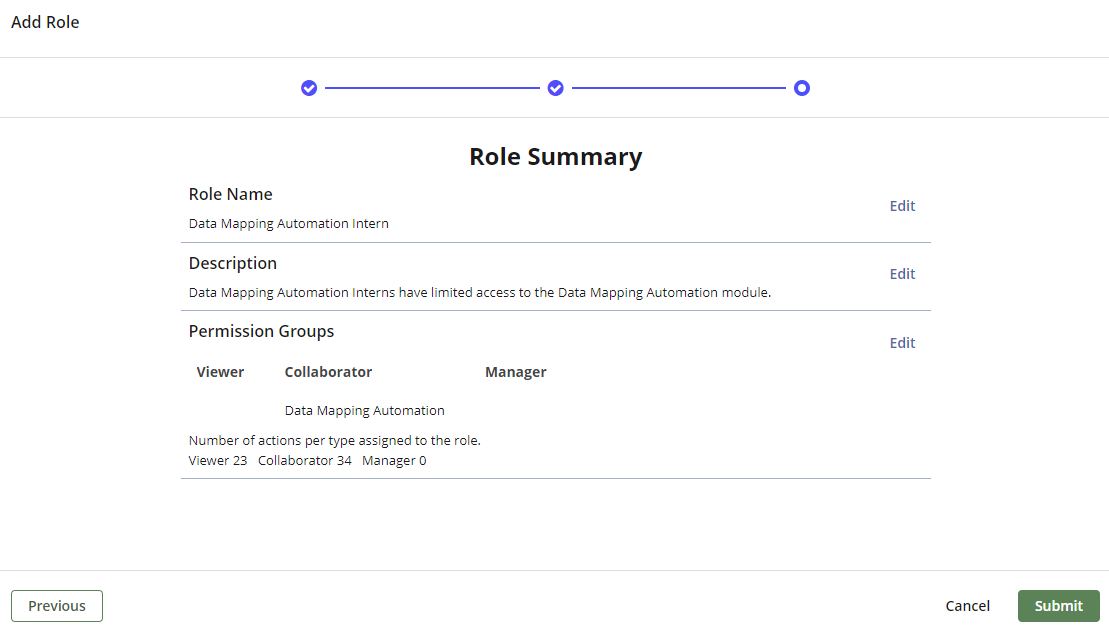Image resolution: width=1109 pixels, height=632 pixels.
Task: Go back using the Previous button
Action: coord(56,605)
